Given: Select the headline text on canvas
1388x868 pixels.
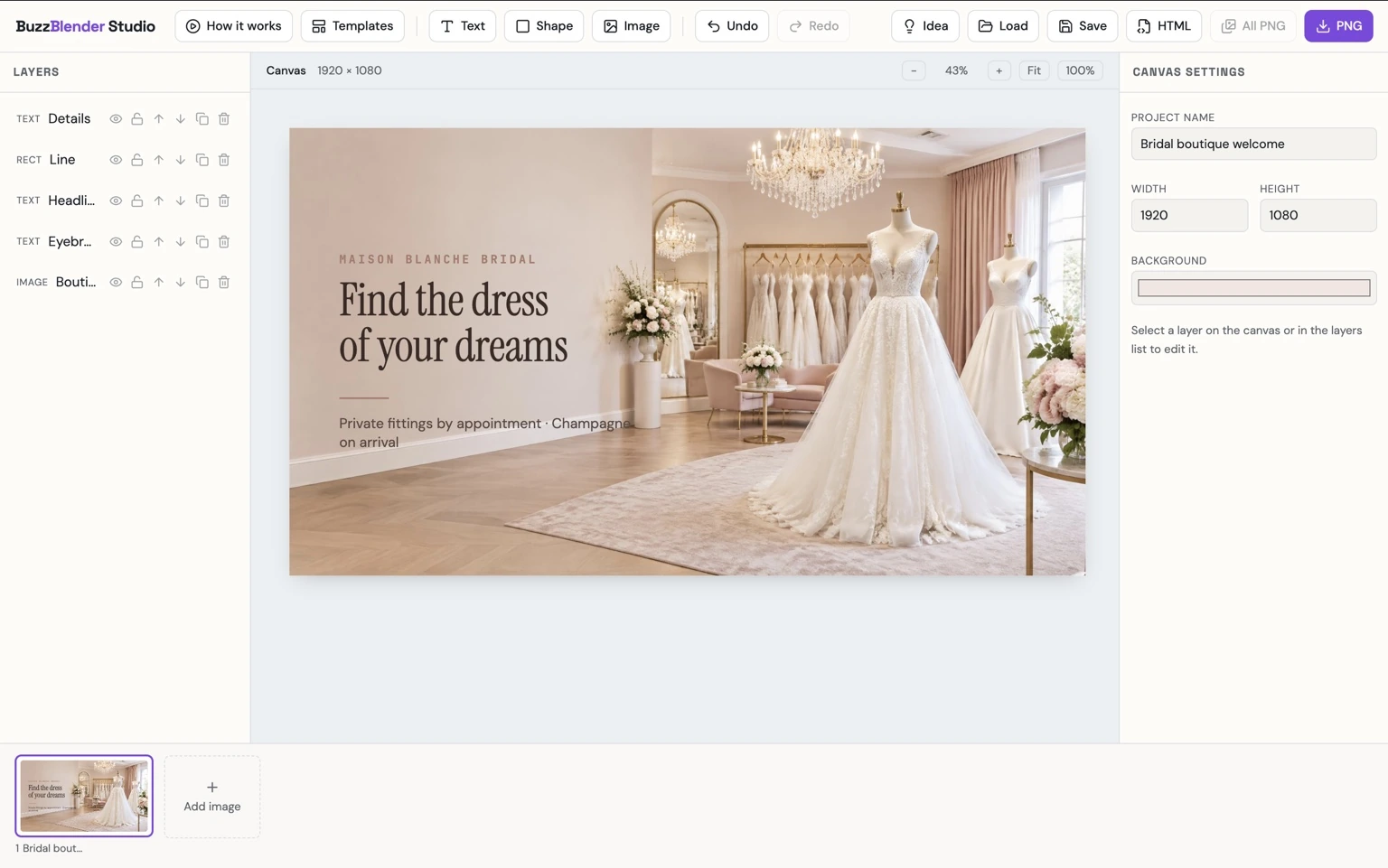Looking at the screenshot, I should [453, 322].
